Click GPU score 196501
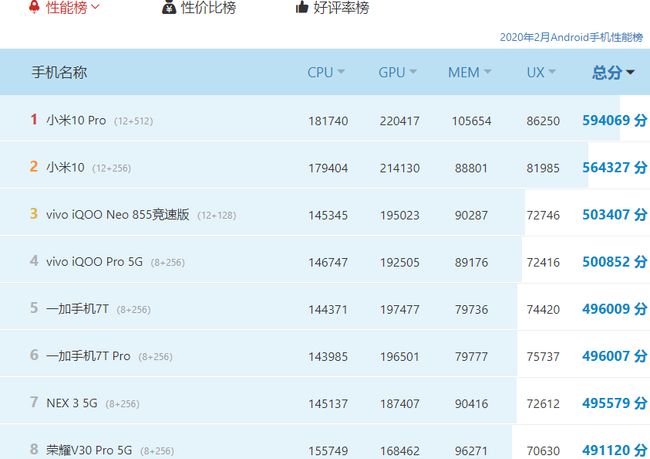Viewport: 650px width, 459px height. pos(400,357)
